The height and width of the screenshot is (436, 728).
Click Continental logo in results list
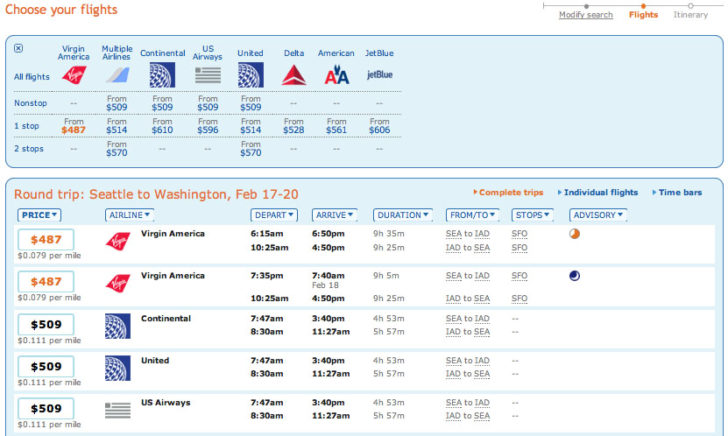tap(117, 326)
